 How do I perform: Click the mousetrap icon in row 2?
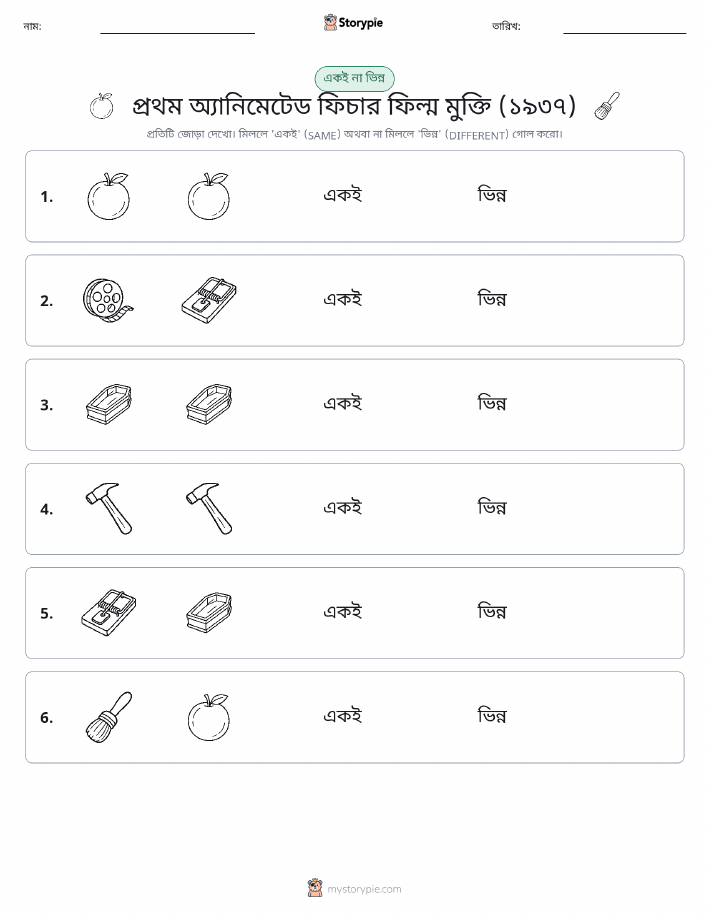click(x=209, y=300)
